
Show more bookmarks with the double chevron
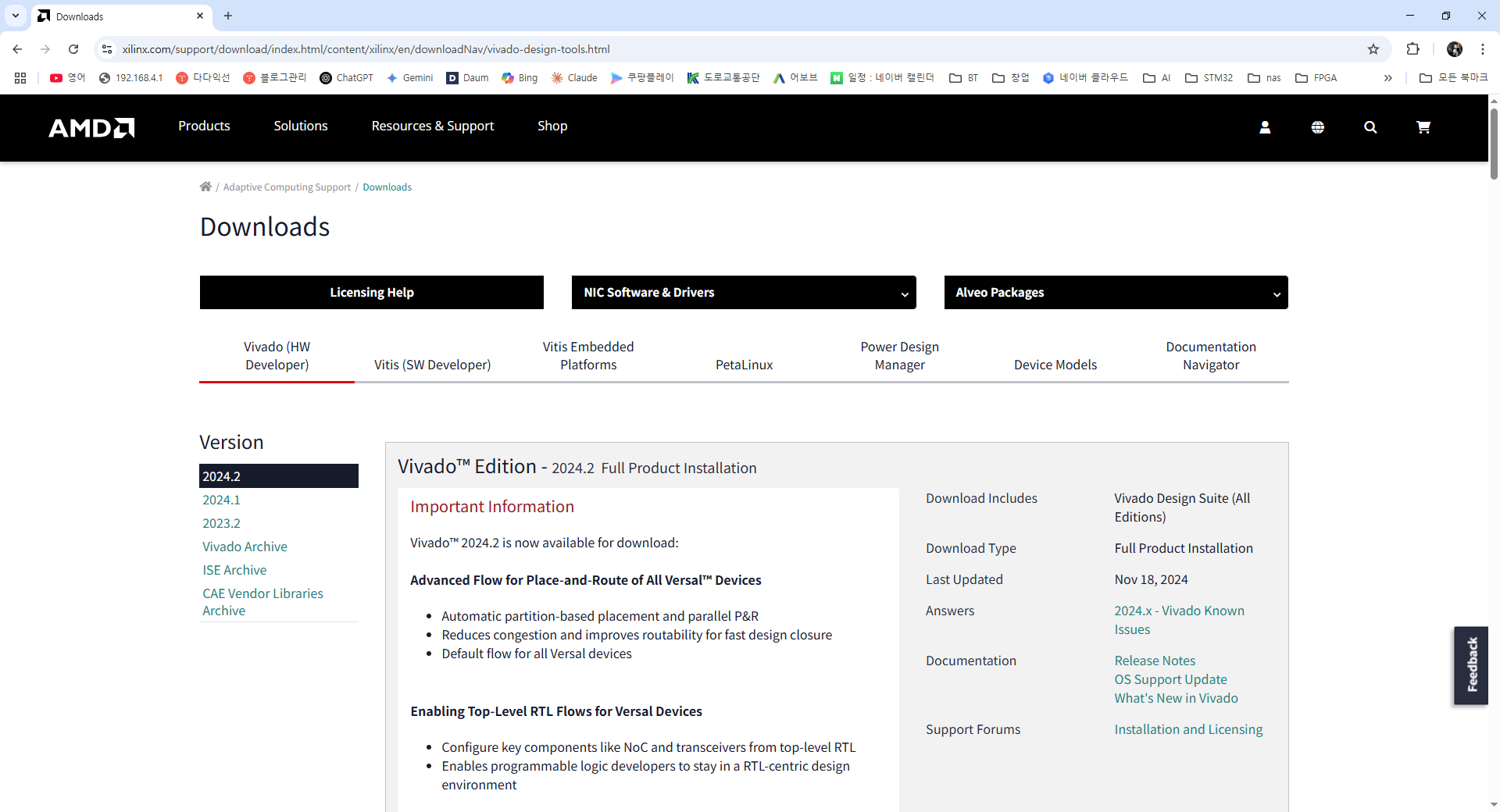point(1387,78)
